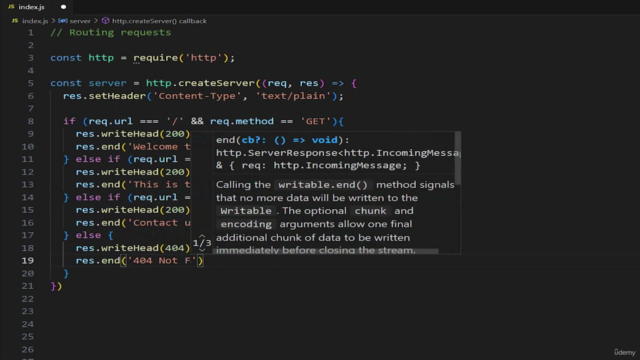The height and width of the screenshot is (360, 640).
Task: Click the JS icon in breadcrumb
Action: click(15, 21)
